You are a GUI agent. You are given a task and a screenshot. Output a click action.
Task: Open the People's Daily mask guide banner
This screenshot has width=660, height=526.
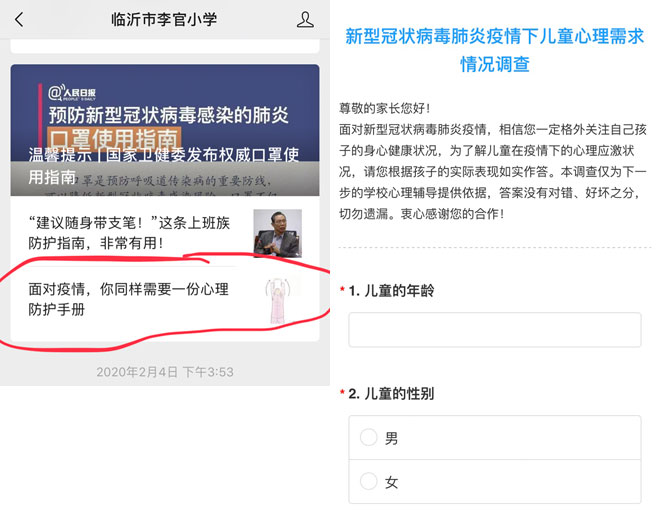[165, 130]
